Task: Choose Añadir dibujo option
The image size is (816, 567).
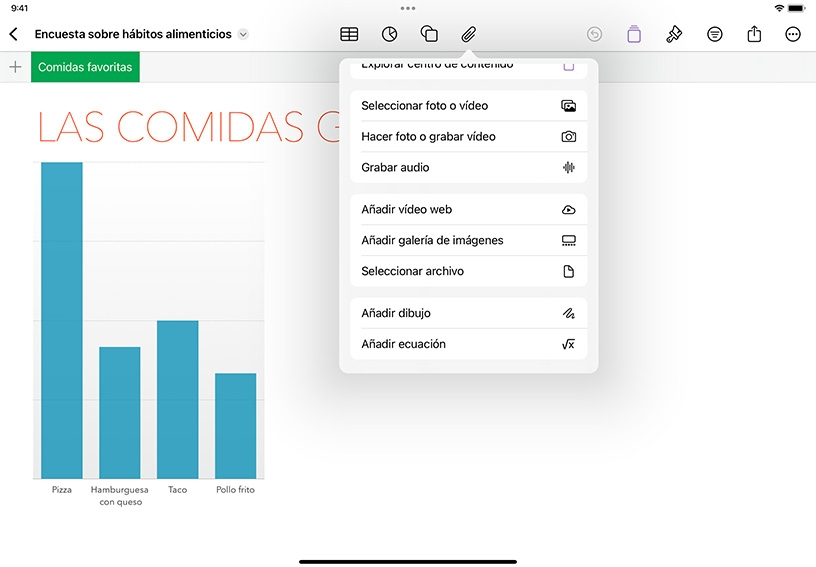Action: 469,313
